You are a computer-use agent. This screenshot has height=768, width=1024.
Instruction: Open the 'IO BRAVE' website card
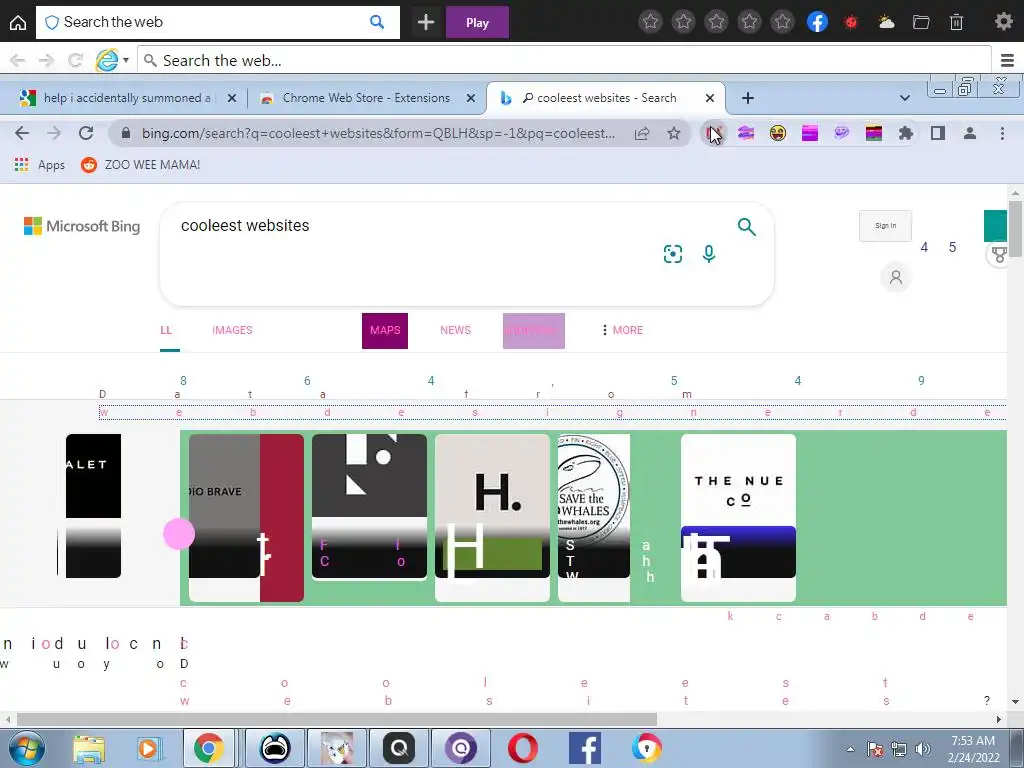point(246,517)
